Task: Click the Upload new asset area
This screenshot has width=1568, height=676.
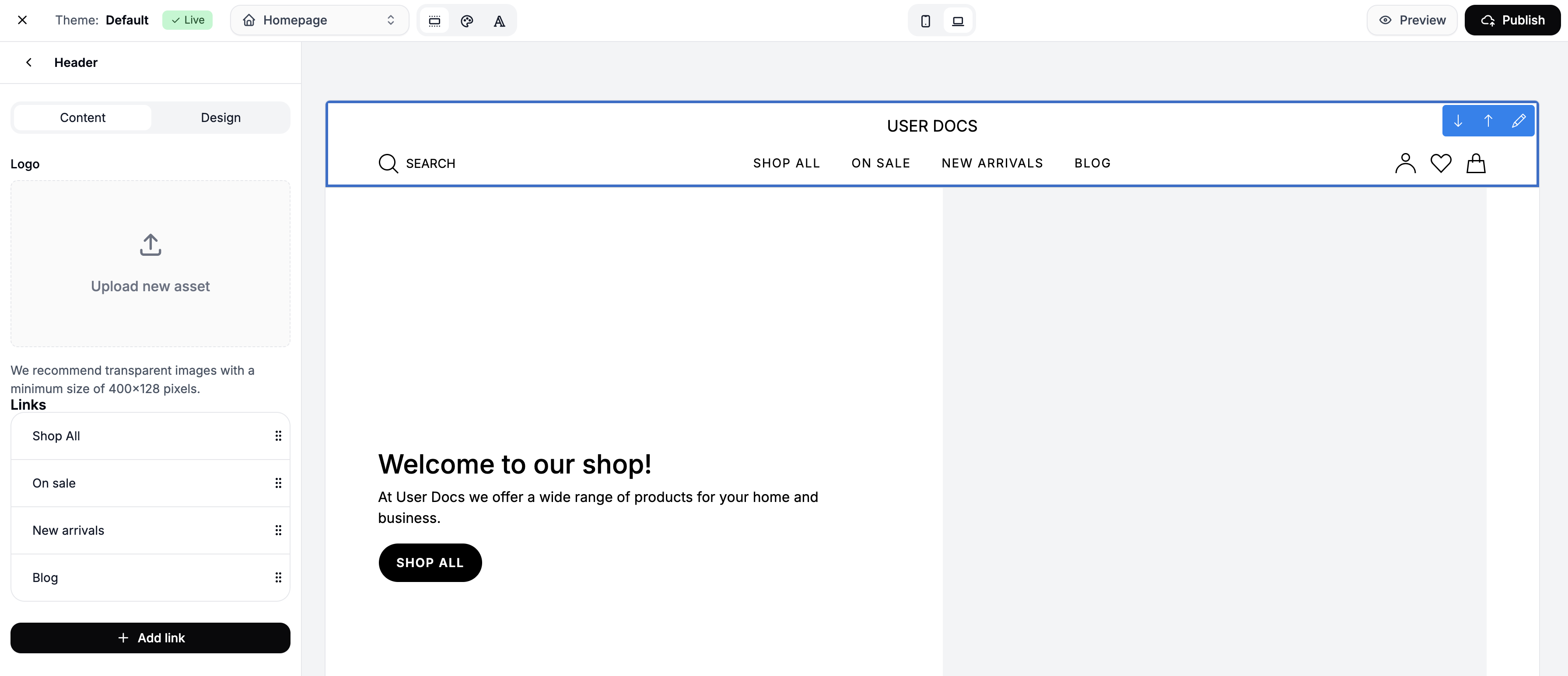Action: tap(150, 264)
